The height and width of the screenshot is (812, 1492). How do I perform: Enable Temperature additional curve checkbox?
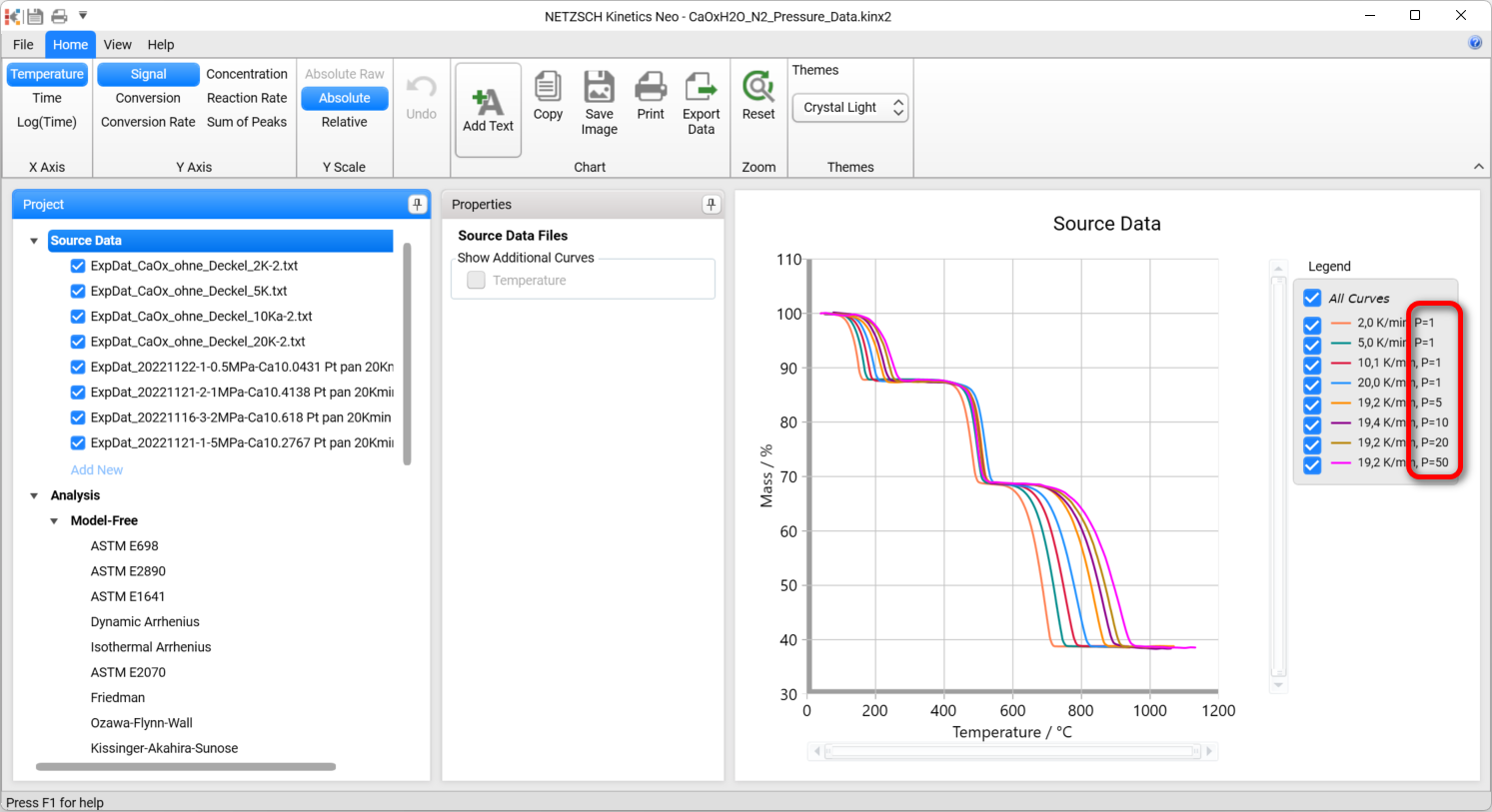[x=477, y=281]
